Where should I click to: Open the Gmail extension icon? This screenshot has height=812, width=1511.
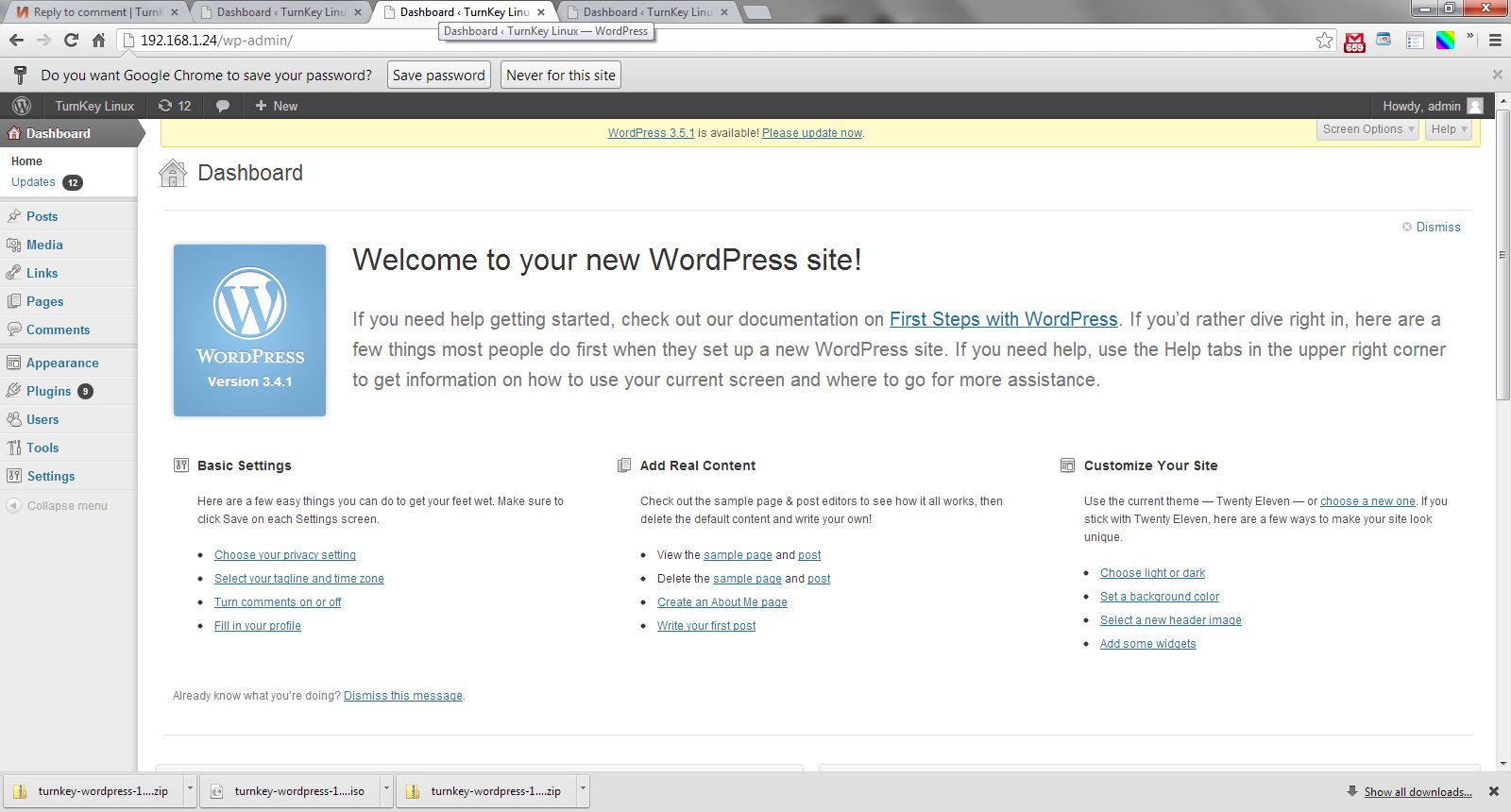(1354, 42)
